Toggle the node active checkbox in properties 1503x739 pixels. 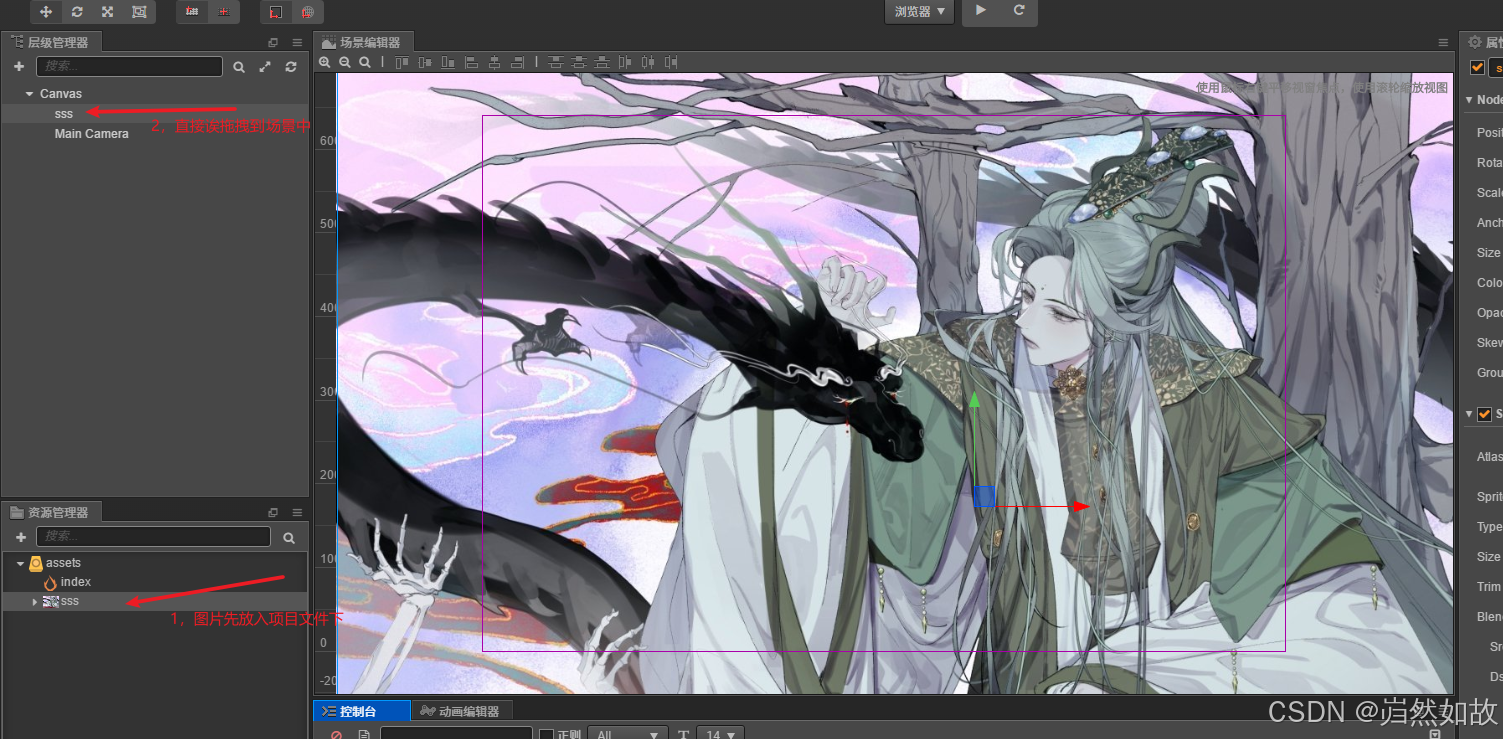[x=1477, y=67]
